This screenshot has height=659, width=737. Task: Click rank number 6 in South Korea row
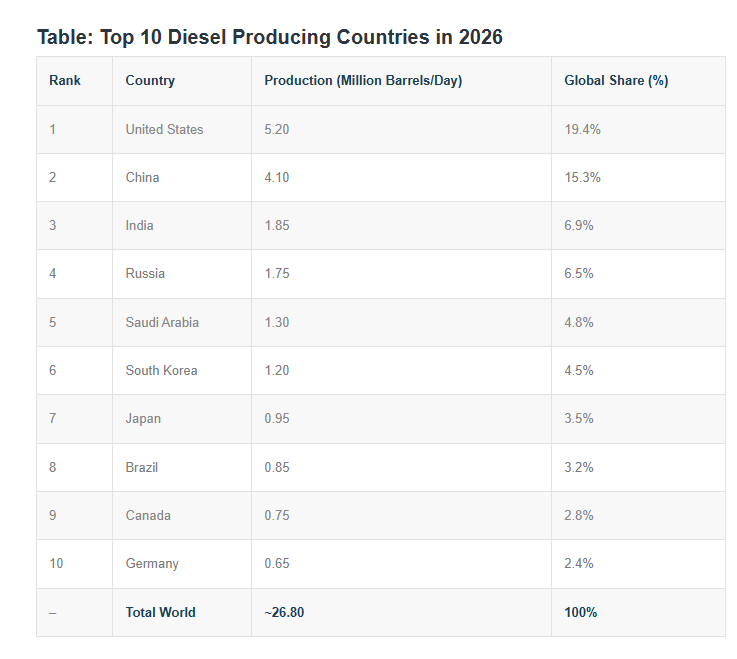pos(53,370)
